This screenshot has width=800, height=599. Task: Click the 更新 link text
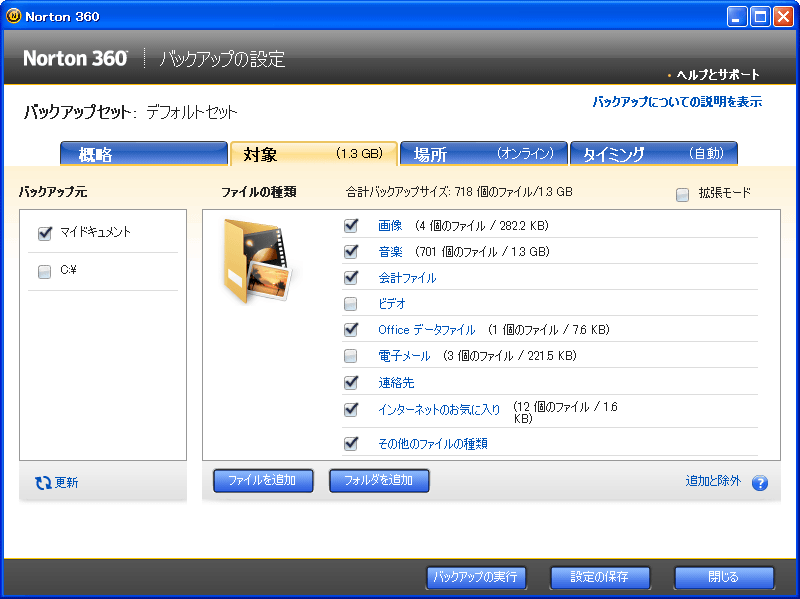[x=66, y=483]
